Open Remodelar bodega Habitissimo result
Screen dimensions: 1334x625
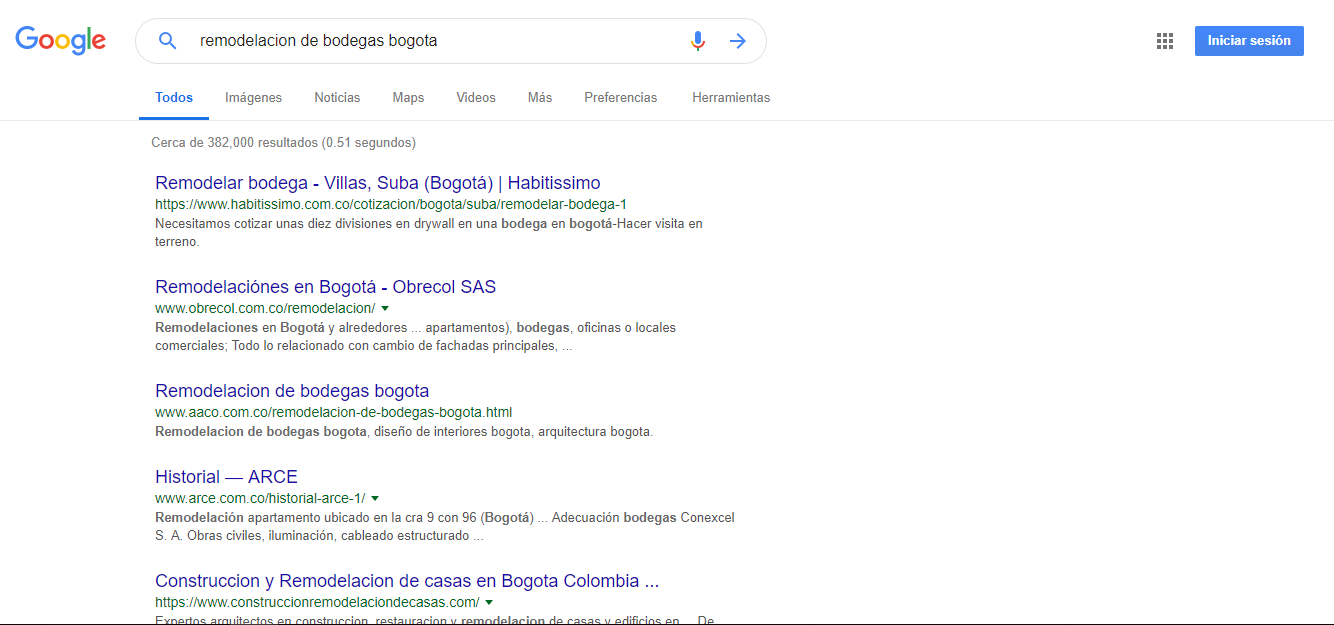click(x=377, y=183)
